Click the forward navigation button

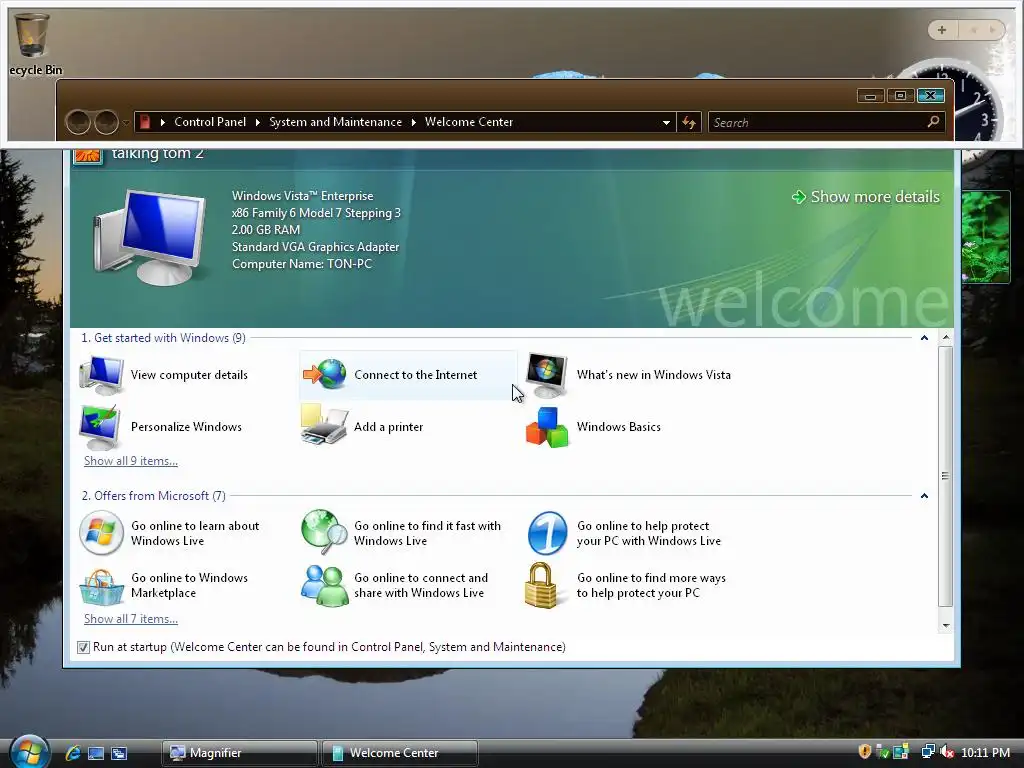tap(106, 122)
